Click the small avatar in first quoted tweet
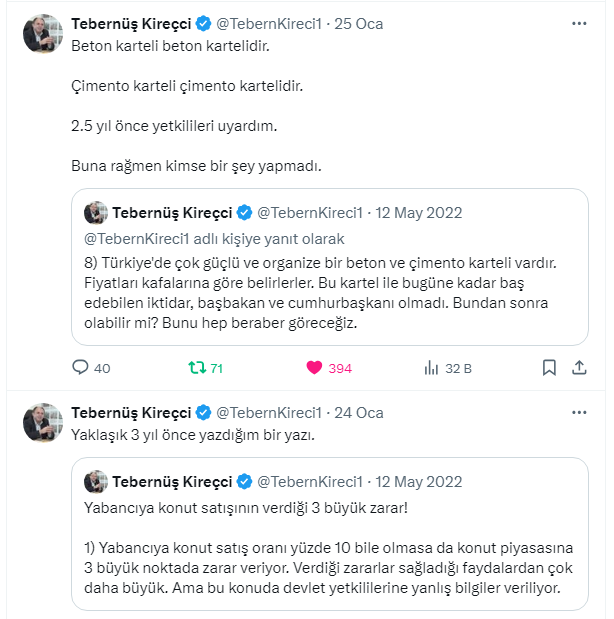The width and height of the screenshot is (614, 619). coord(96,213)
